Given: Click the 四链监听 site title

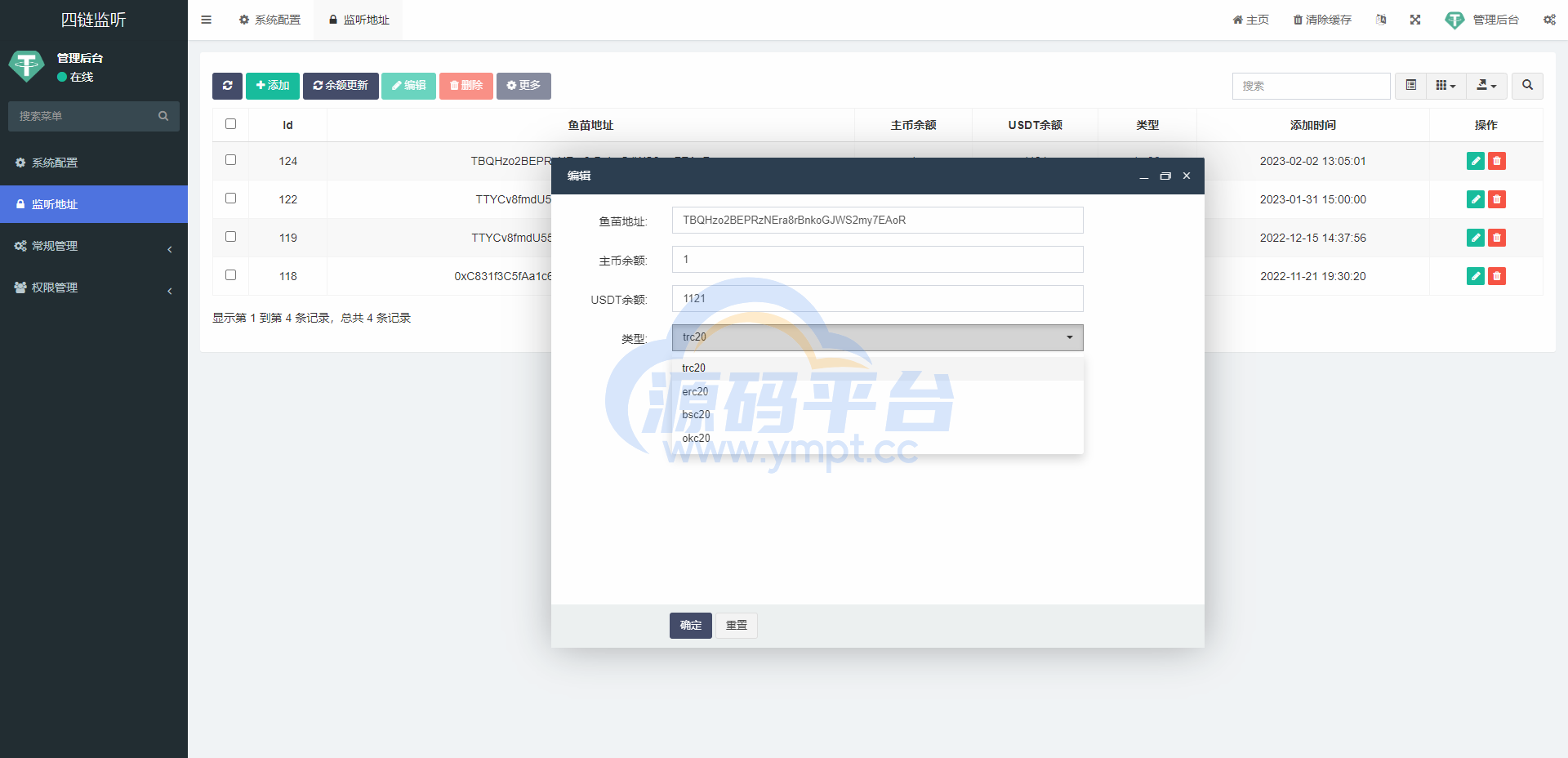Looking at the screenshot, I should (x=93, y=20).
